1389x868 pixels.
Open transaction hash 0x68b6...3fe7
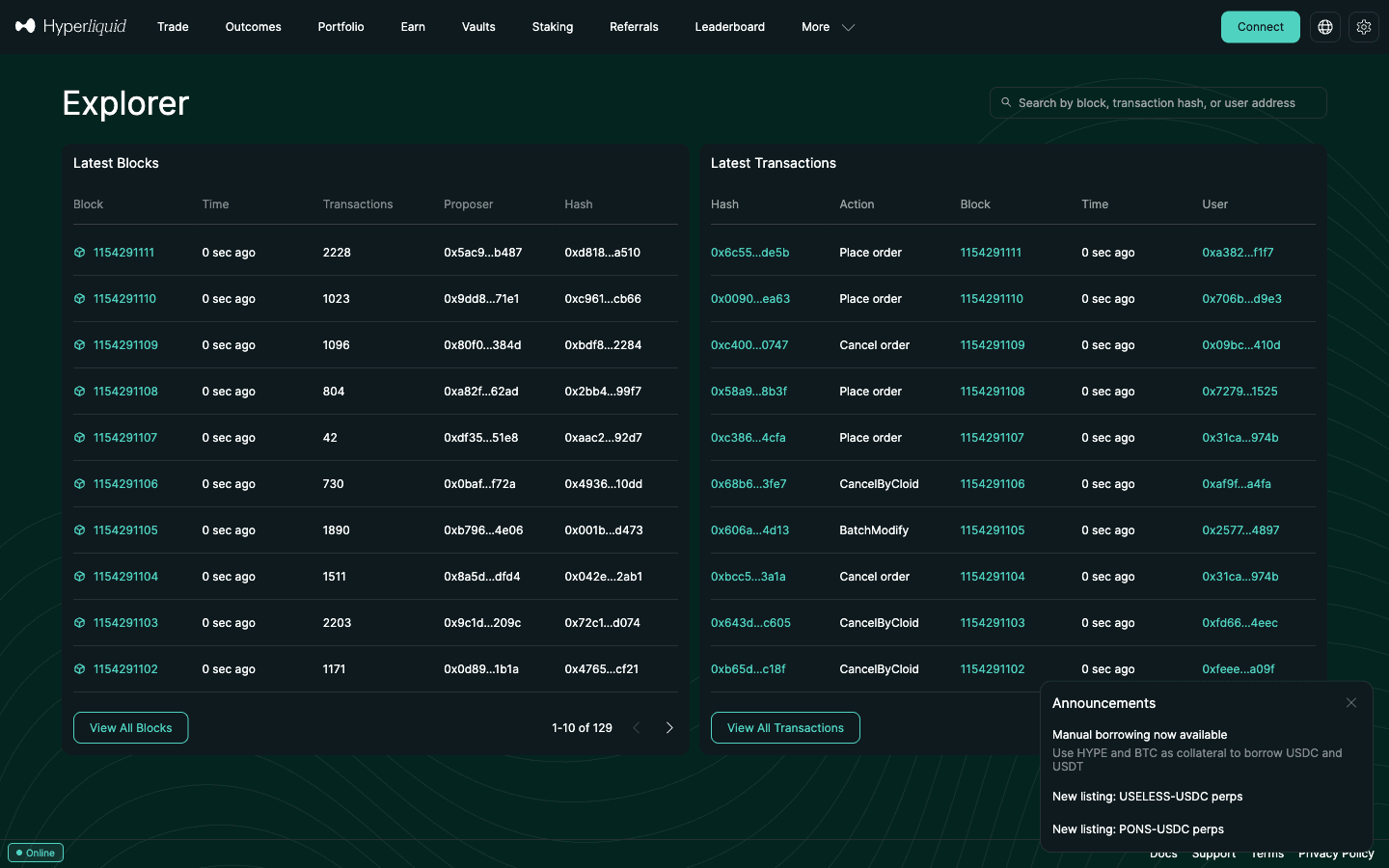click(x=749, y=484)
